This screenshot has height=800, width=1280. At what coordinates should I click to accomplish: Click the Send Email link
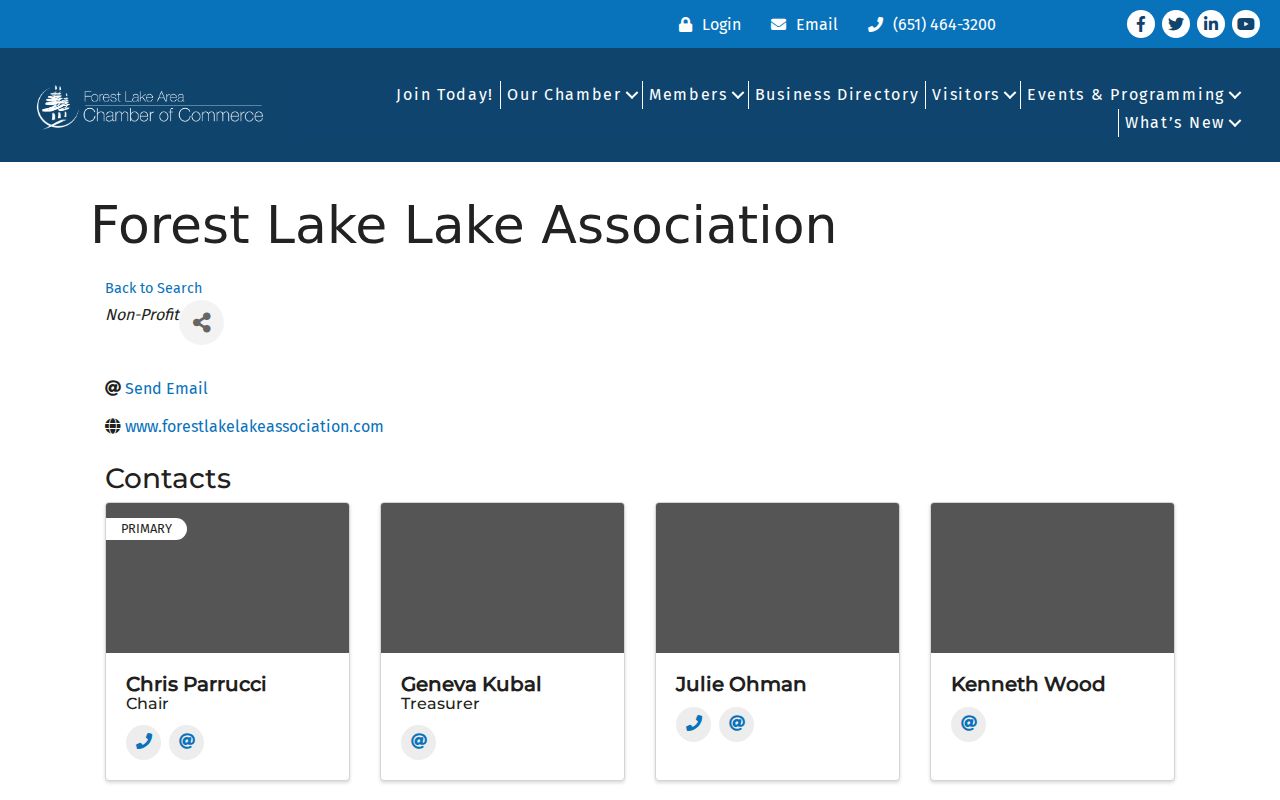pos(167,388)
